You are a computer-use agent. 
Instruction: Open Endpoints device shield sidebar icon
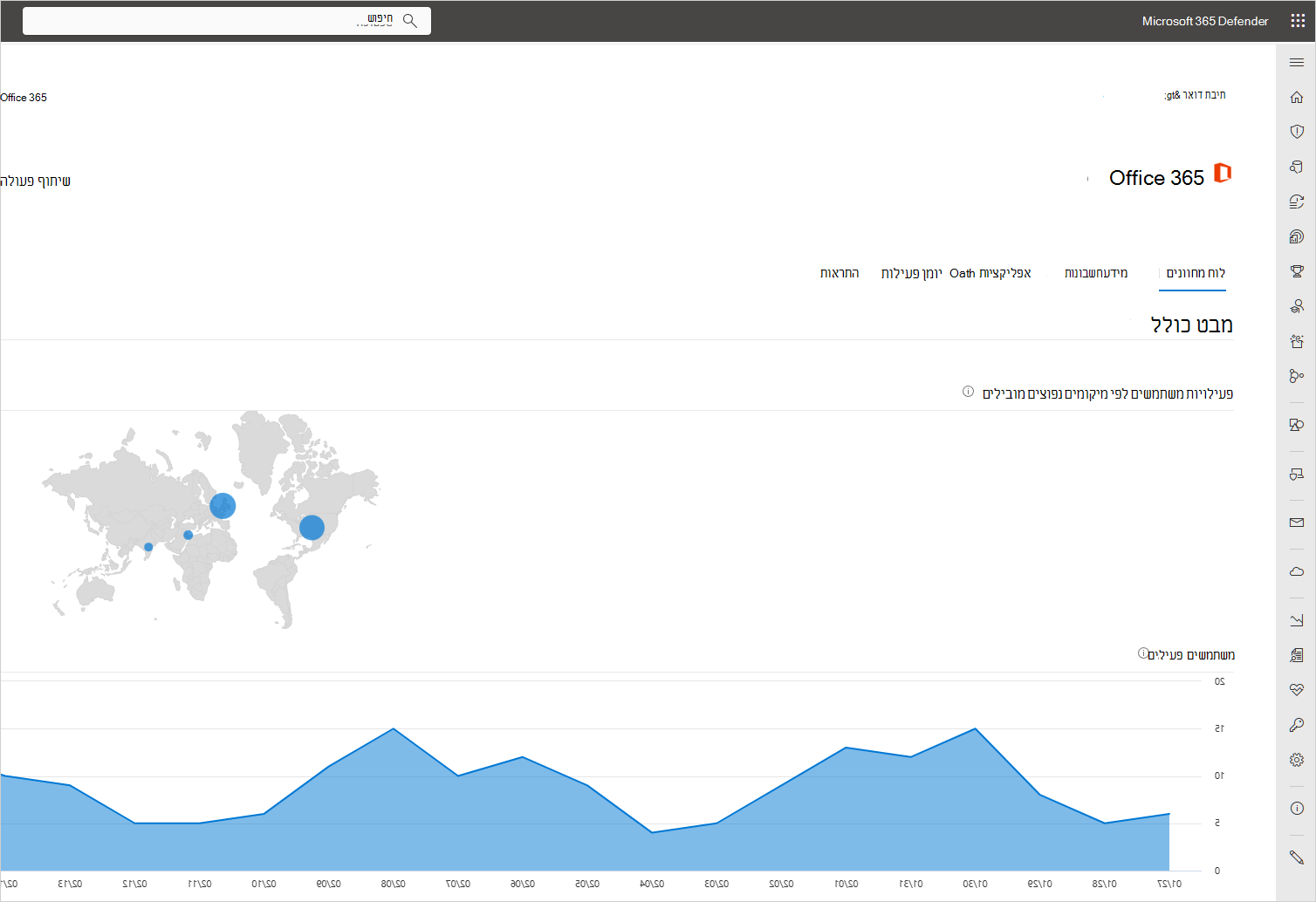tap(1297, 475)
